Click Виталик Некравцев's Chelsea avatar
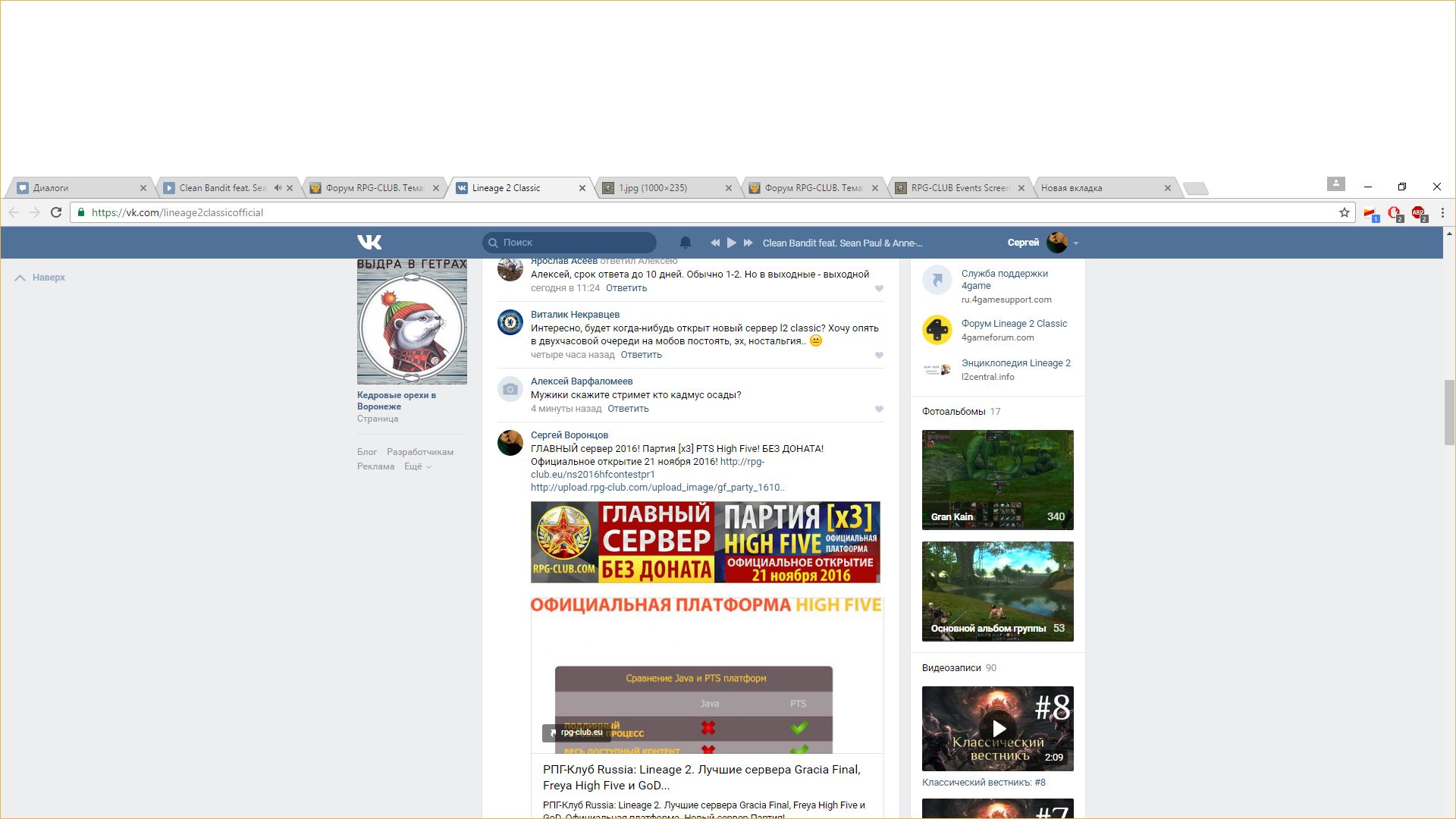 click(x=510, y=322)
